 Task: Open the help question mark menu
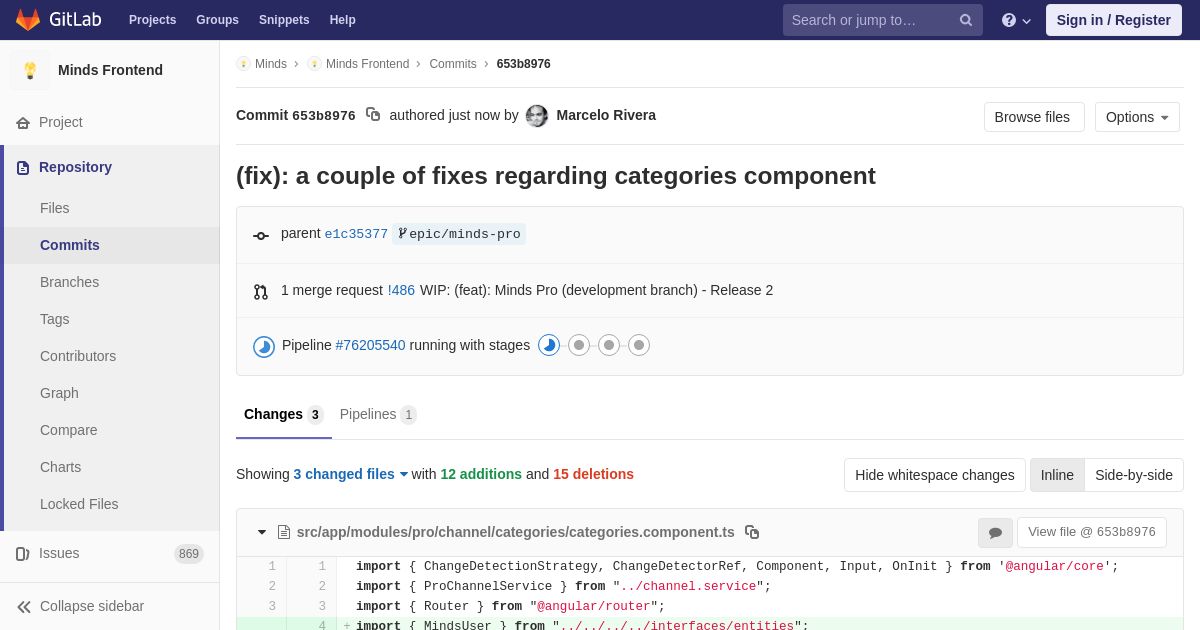click(1016, 20)
